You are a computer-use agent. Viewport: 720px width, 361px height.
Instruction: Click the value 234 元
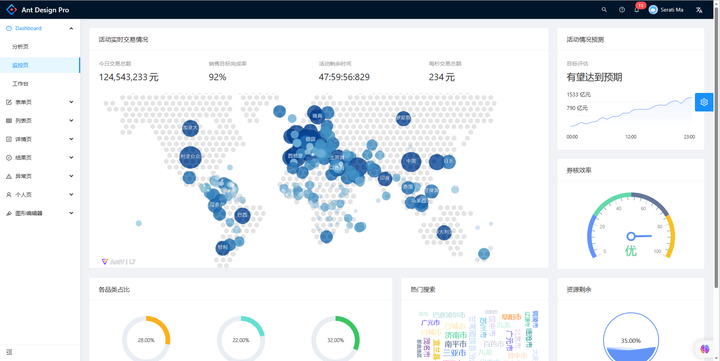click(442, 77)
